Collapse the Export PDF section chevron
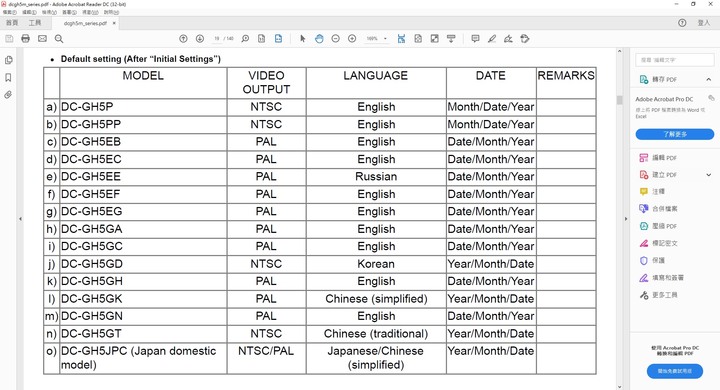 (x=709, y=79)
